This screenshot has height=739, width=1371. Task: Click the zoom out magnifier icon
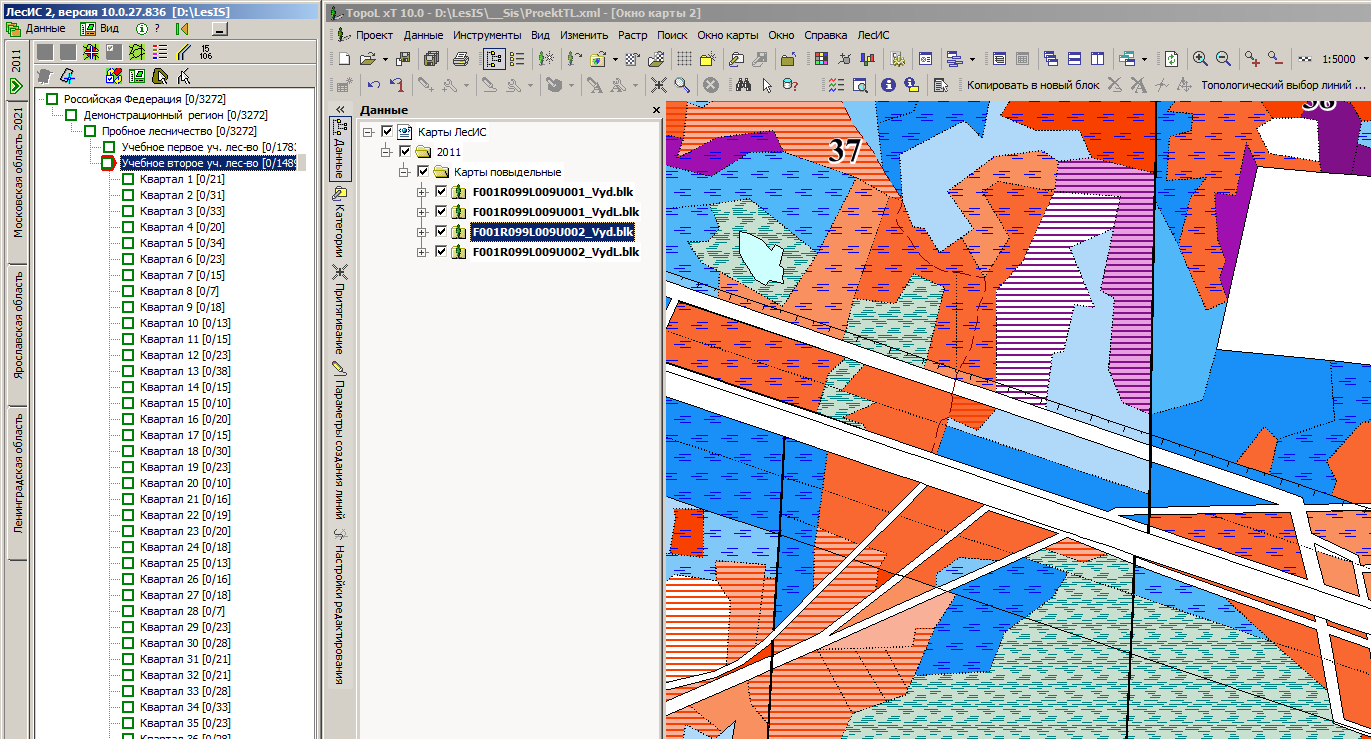pos(1223,59)
